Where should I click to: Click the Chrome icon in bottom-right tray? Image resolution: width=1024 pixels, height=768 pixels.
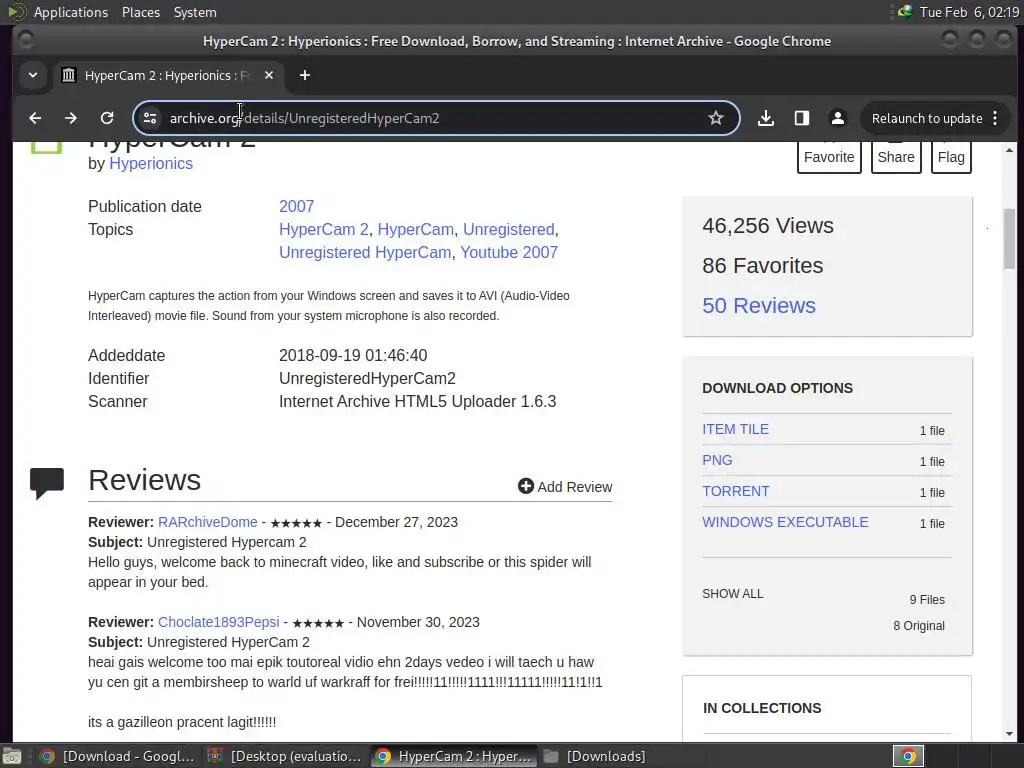908,756
